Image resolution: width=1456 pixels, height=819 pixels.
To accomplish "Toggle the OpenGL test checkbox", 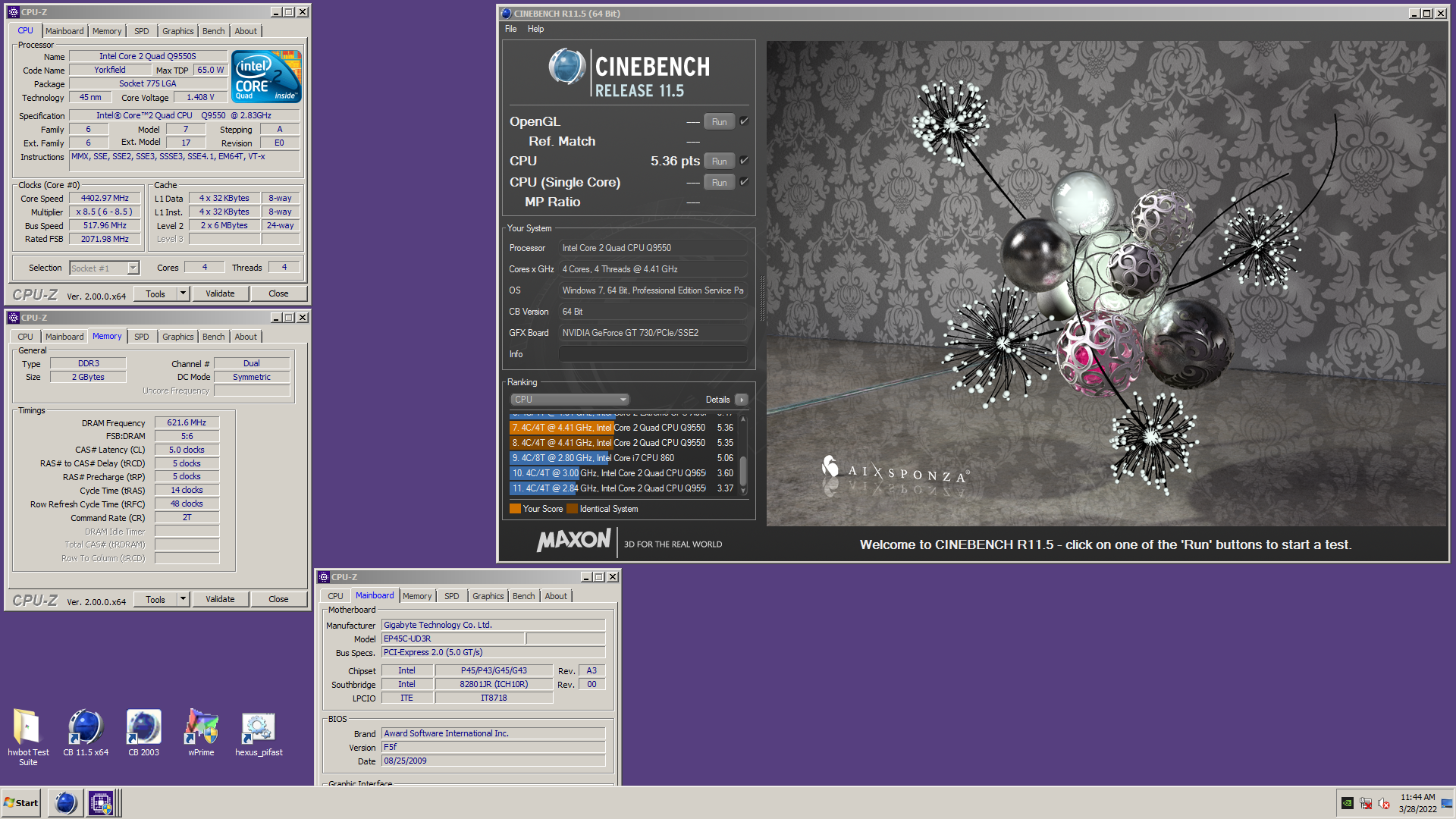I will point(744,121).
